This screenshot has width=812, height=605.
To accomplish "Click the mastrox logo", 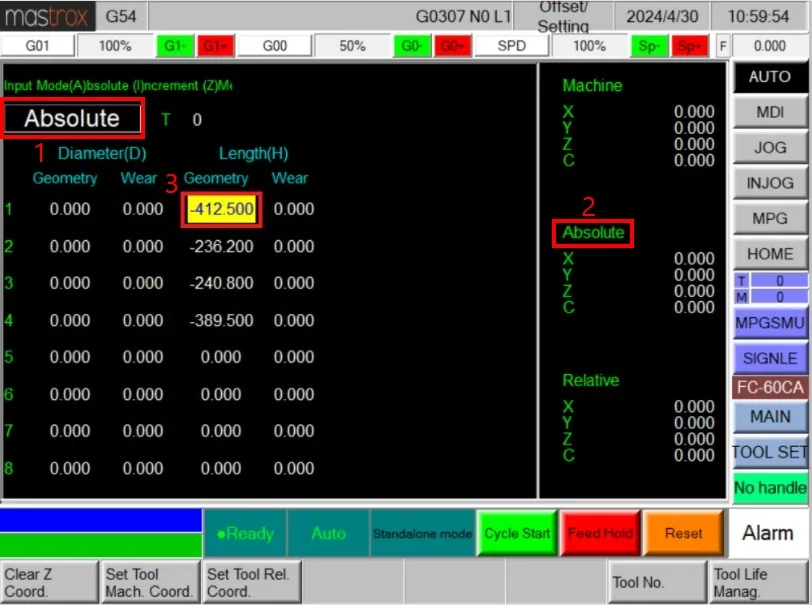I will pos(47,16).
